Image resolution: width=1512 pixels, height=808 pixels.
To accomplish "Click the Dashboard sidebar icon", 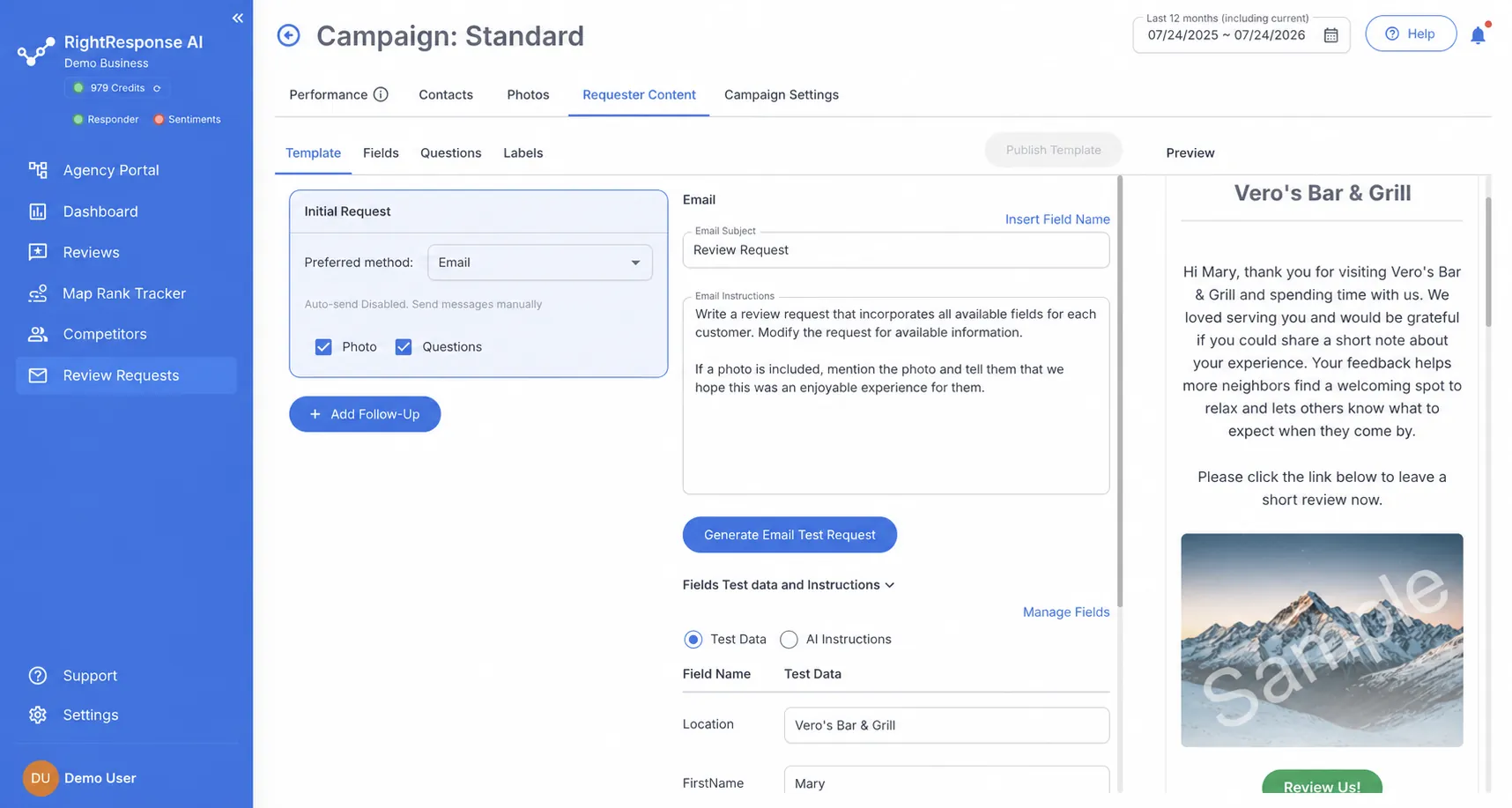I will coord(38,211).
